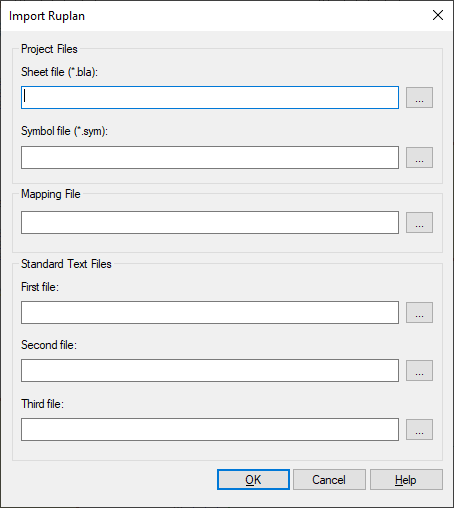Click the Import Ruplan title text

click(x=47, y=16)
